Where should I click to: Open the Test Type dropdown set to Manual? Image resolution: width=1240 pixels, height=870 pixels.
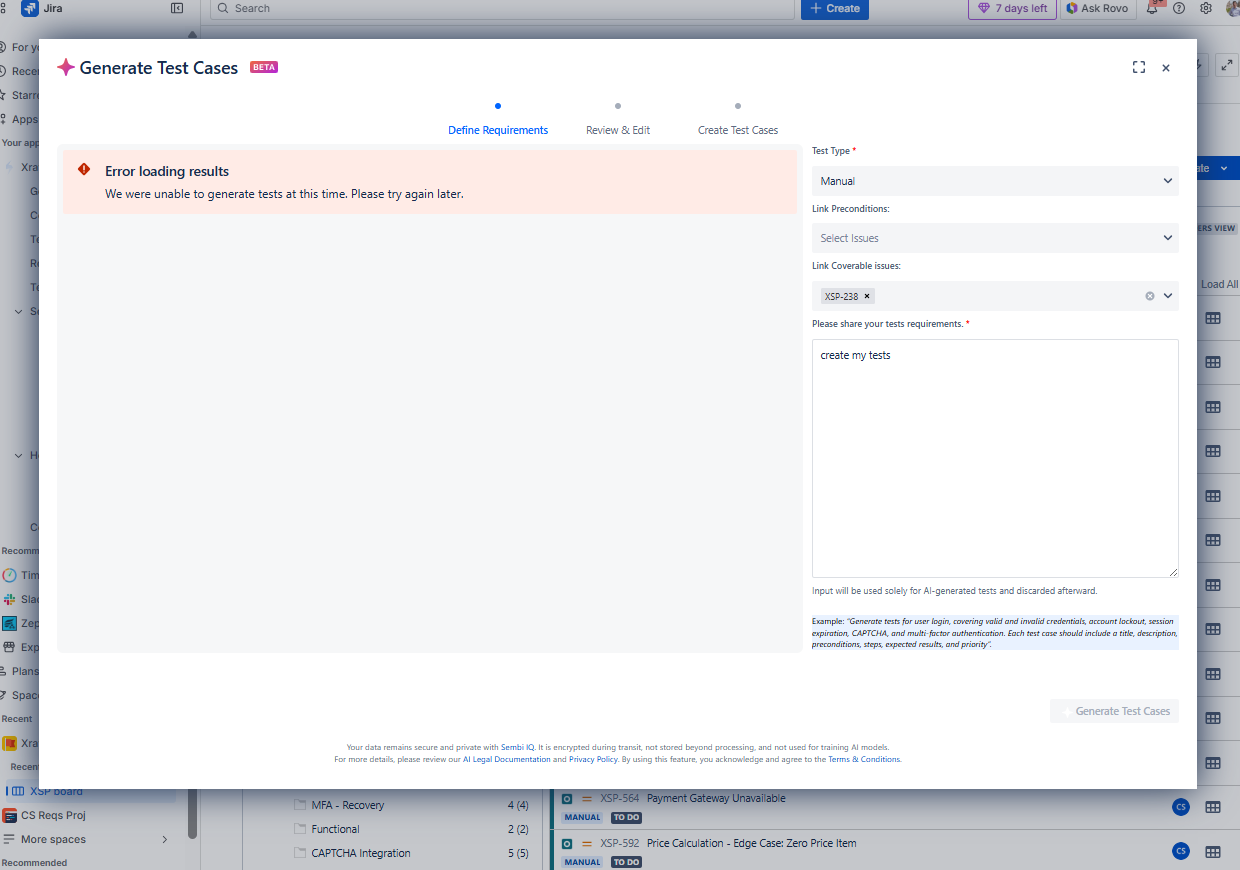click(x=995, y=181)
